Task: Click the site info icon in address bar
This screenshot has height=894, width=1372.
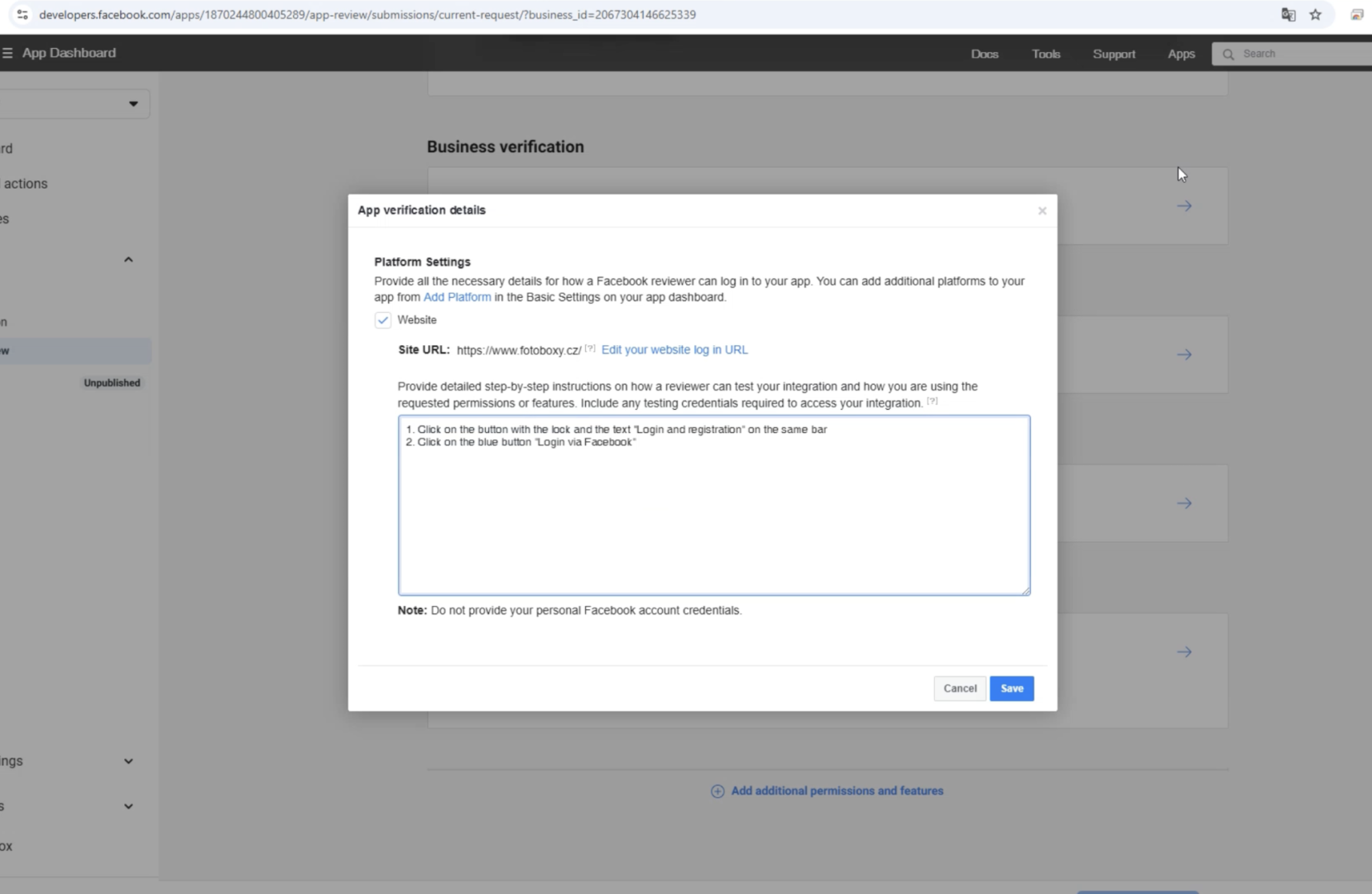Action: [22, 15]
